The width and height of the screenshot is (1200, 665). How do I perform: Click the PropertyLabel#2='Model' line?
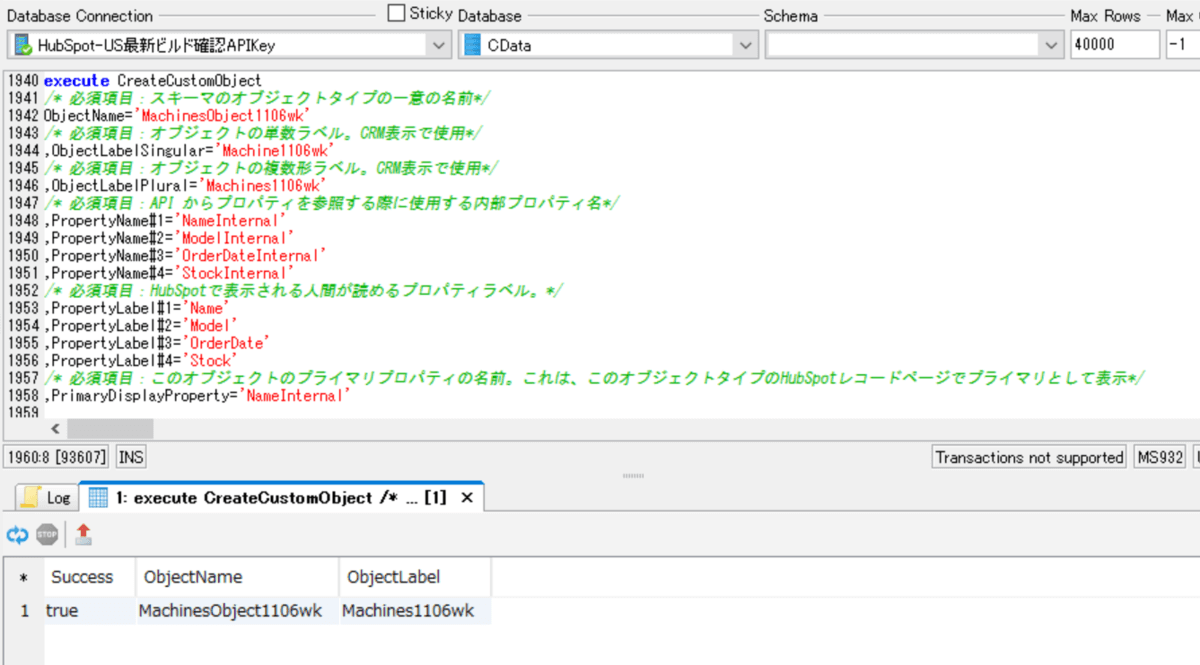click(141, 325)
